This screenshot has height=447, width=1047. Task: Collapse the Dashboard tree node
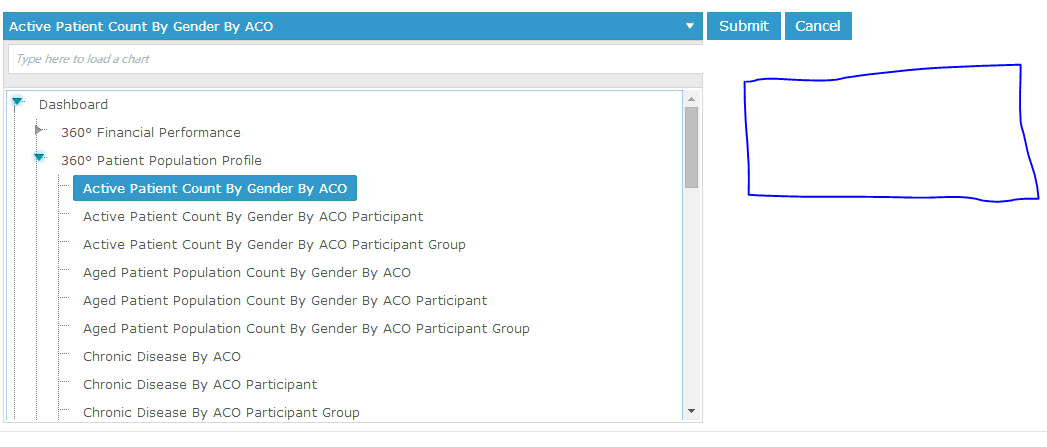pos(17,102)
